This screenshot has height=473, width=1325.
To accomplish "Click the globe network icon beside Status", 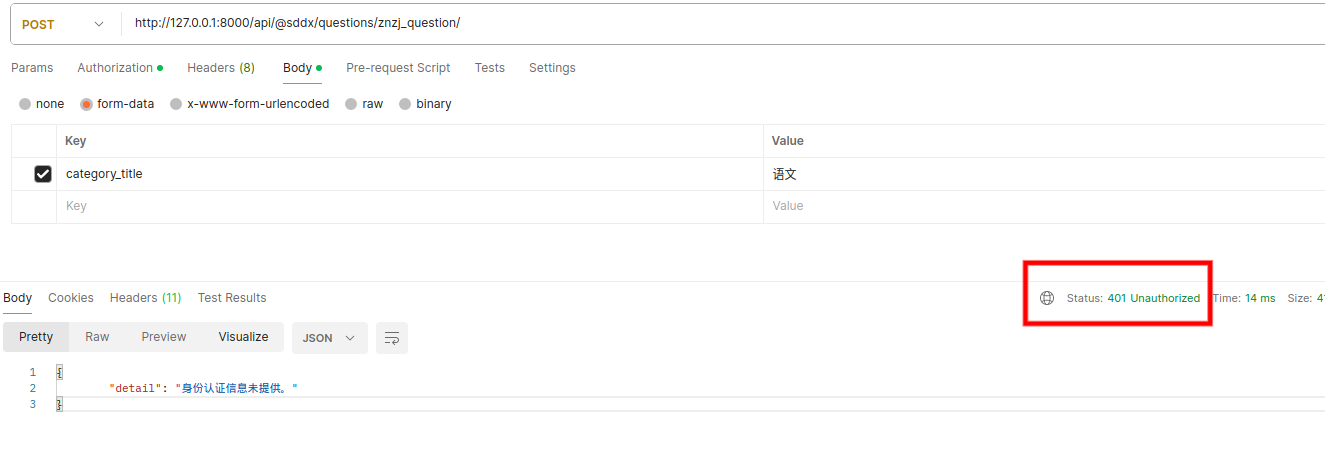I will click(x=1047, y=298).
